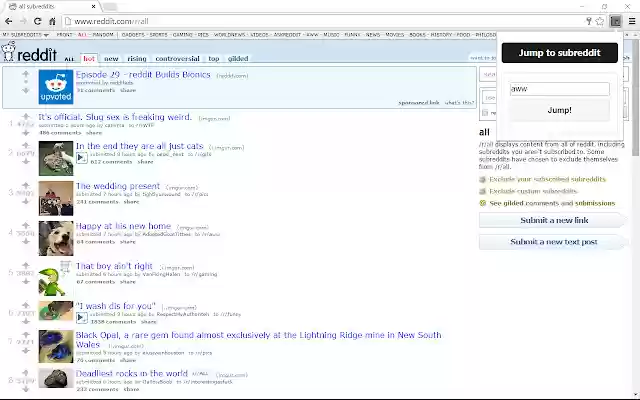Upvote the Black Opal post
The image size is (640, 400).
tap(26, 334)
